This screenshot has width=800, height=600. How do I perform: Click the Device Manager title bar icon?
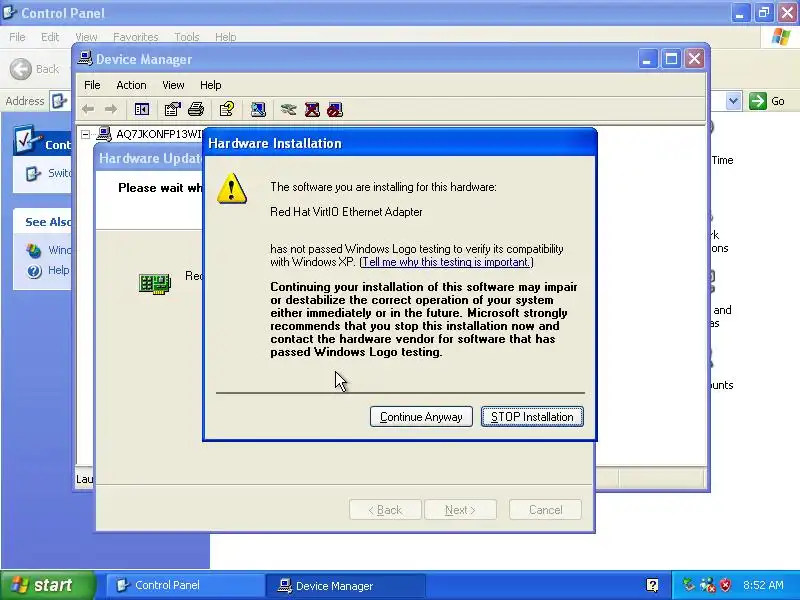[85, 59]
